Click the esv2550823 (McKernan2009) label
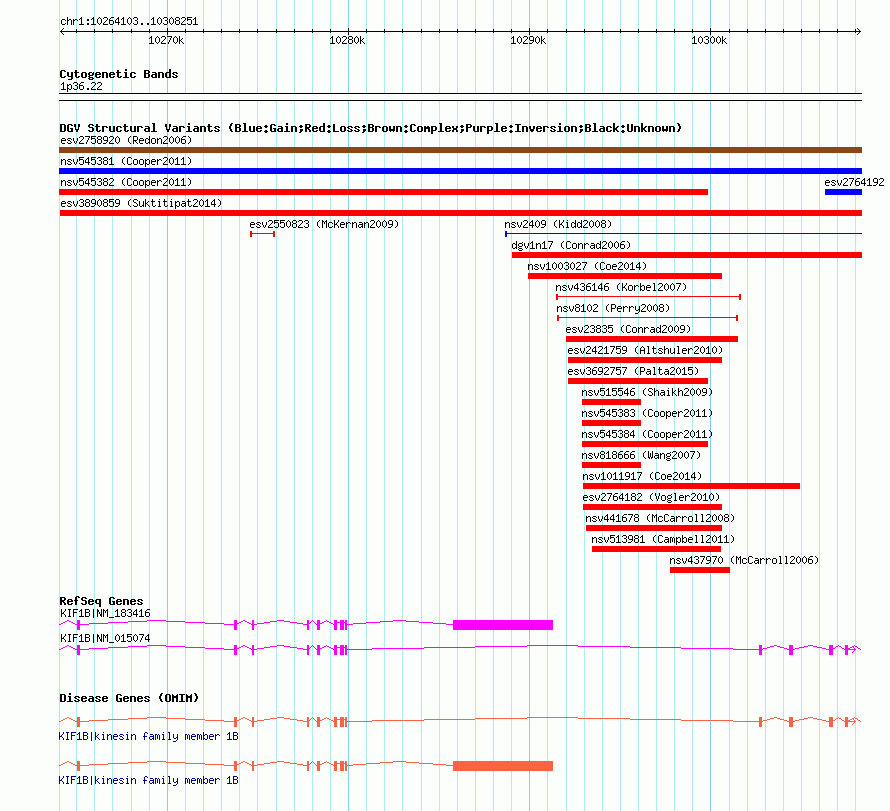Viewport: 890px width, 811px height. 324,224
